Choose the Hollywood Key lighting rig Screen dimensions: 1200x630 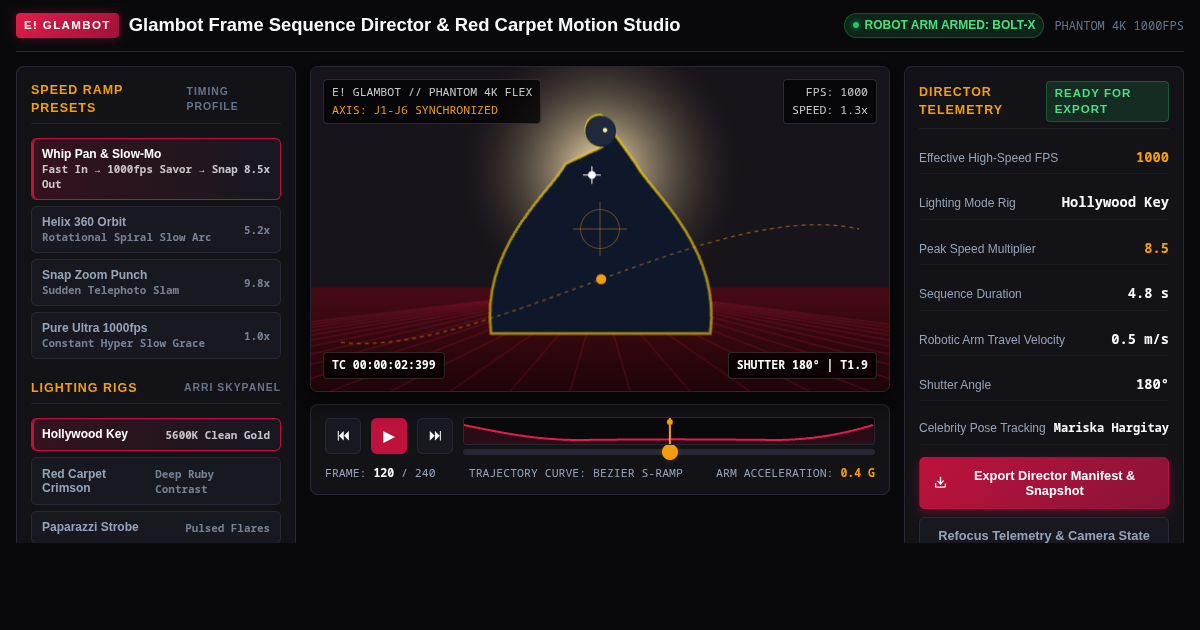[156, 435]
